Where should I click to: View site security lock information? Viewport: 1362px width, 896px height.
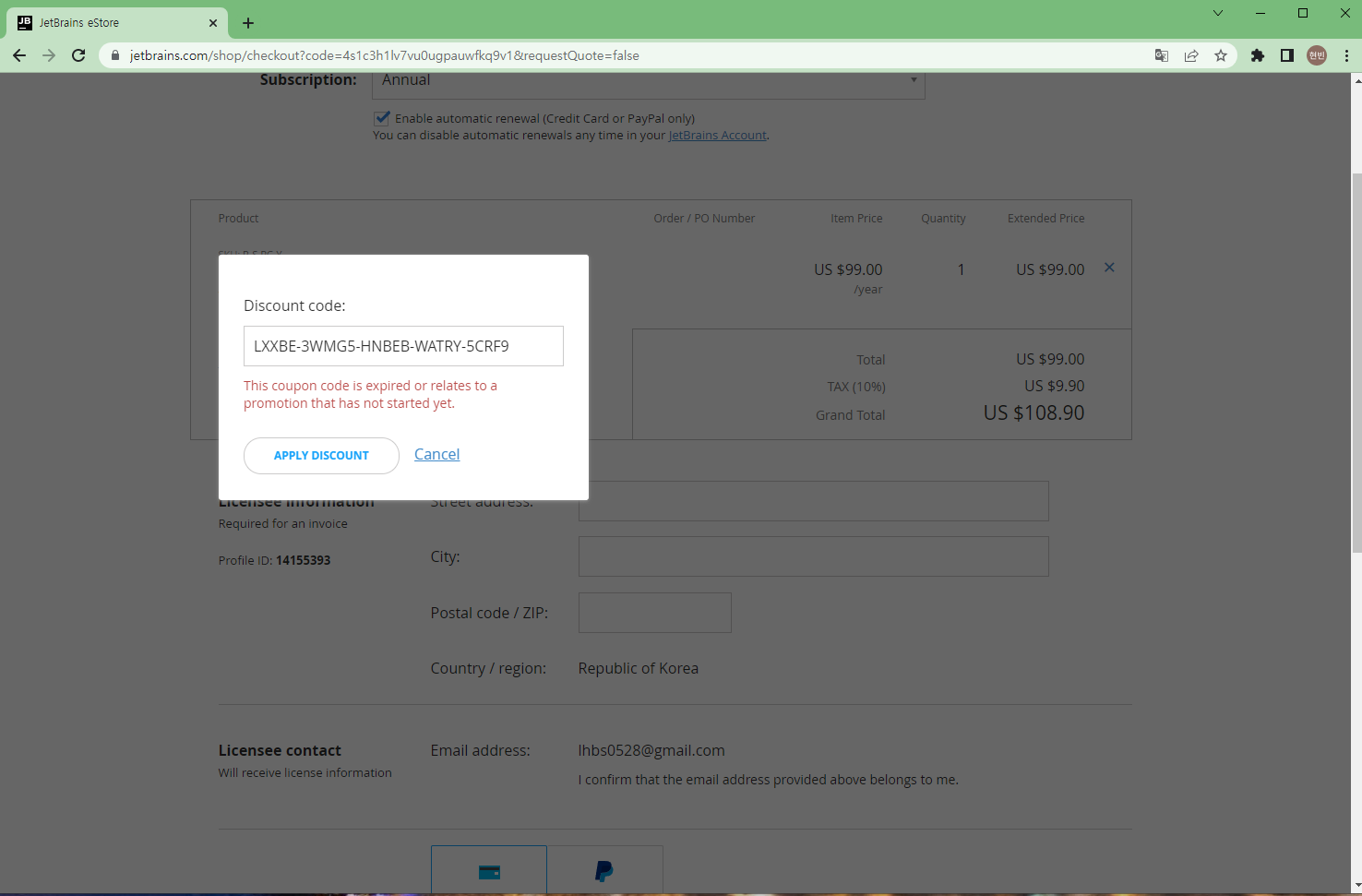tap(115, 55)
